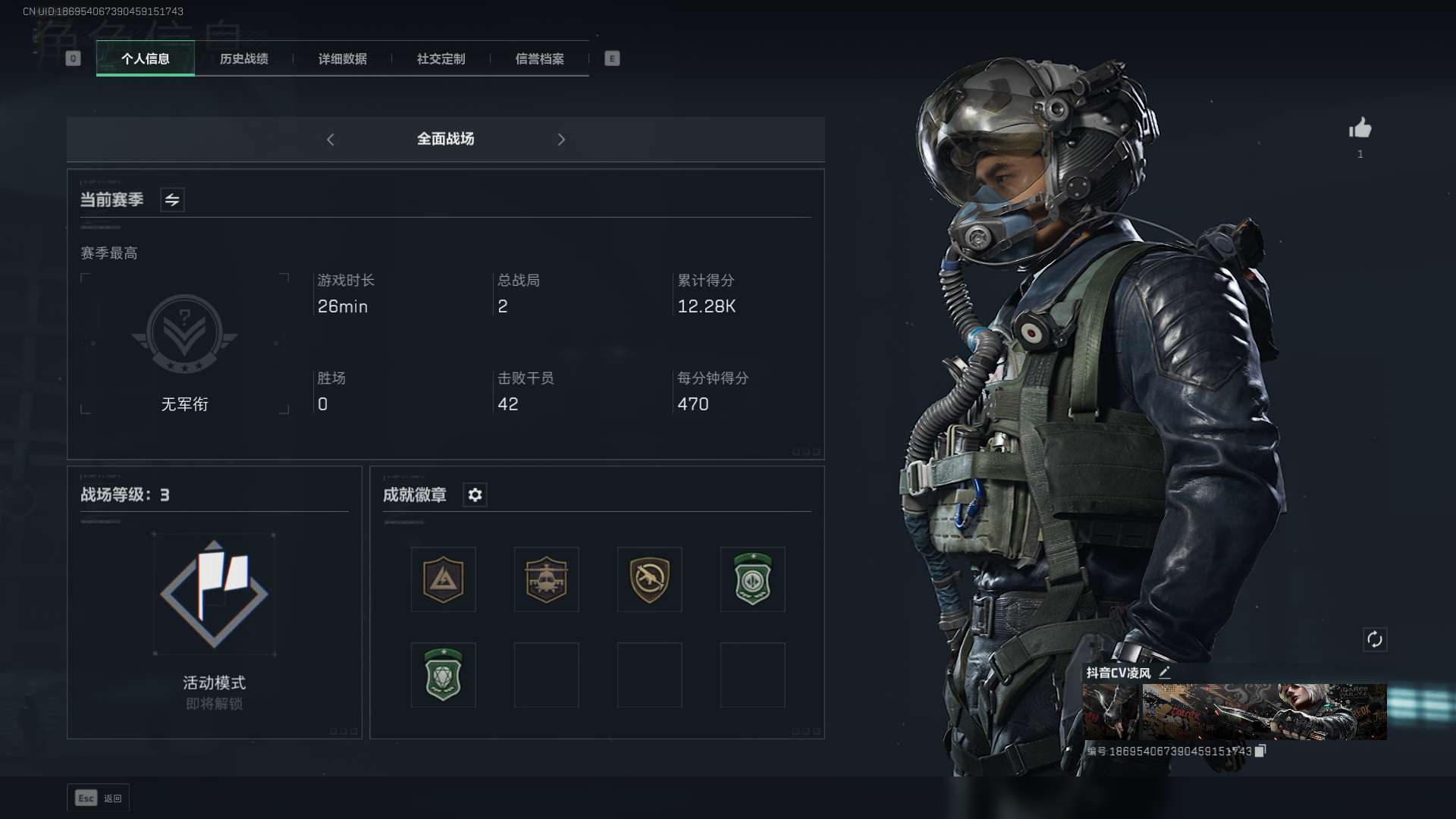Select the helicopter achievement badge

[546, 579]
